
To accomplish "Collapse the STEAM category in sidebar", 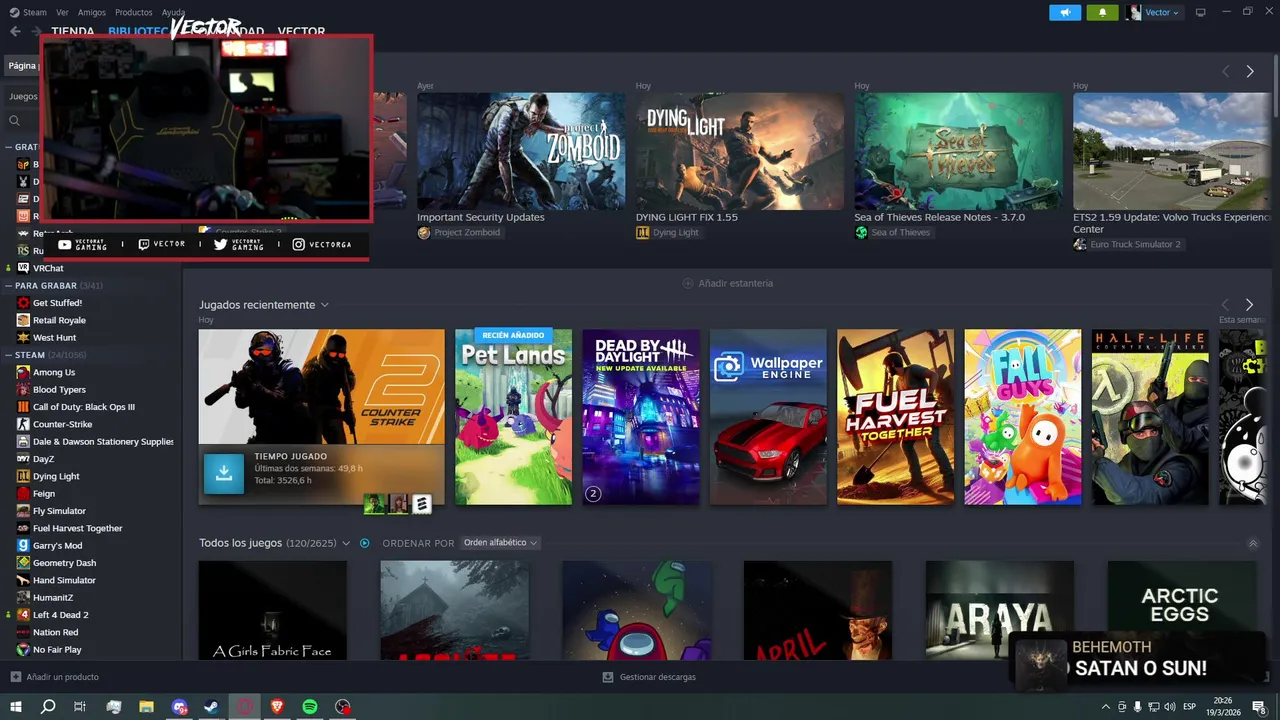I will coord(8,355).
